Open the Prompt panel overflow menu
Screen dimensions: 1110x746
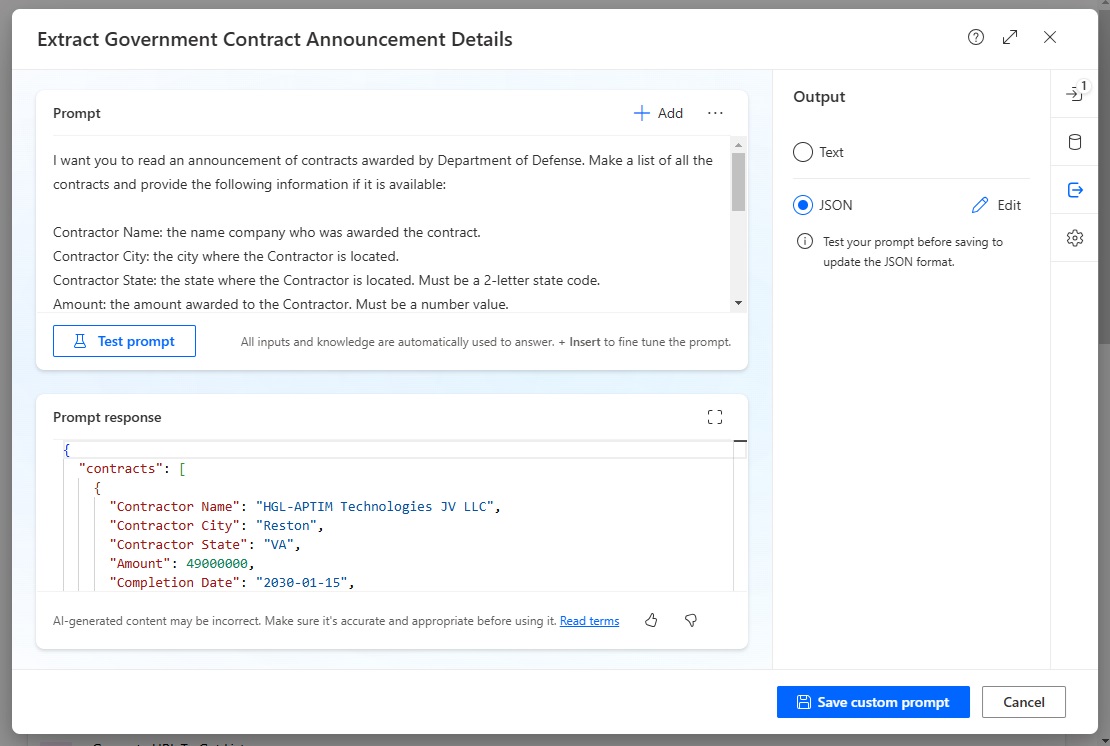(x=715, y=113)
